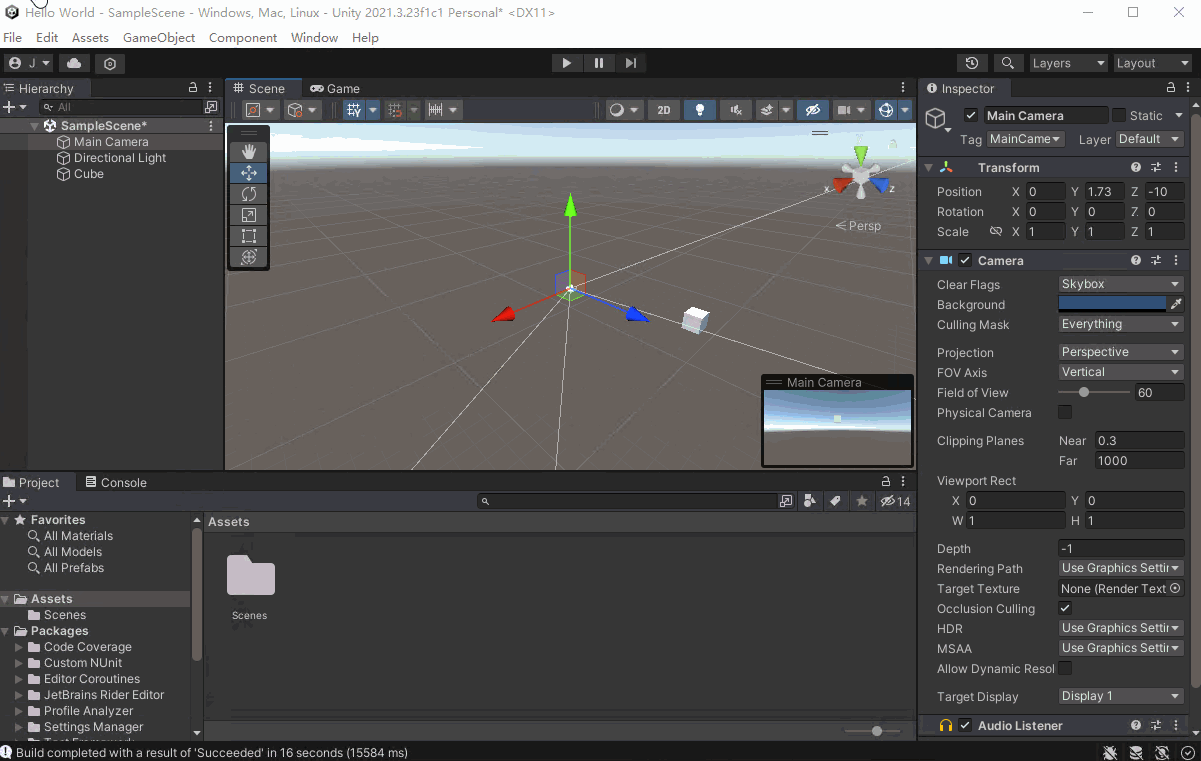The width and height of the screenshot is (1201, 761).
Task: Select the Rect tool
Action: point(249,236)
